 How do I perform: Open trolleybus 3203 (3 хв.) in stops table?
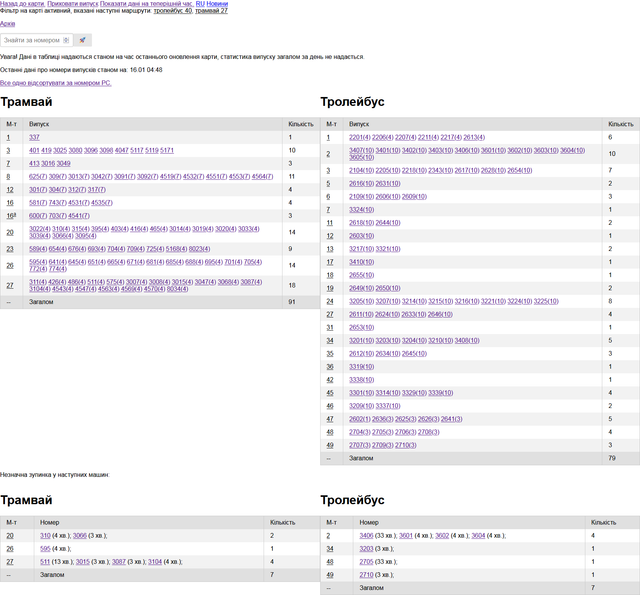pos(366,549)
